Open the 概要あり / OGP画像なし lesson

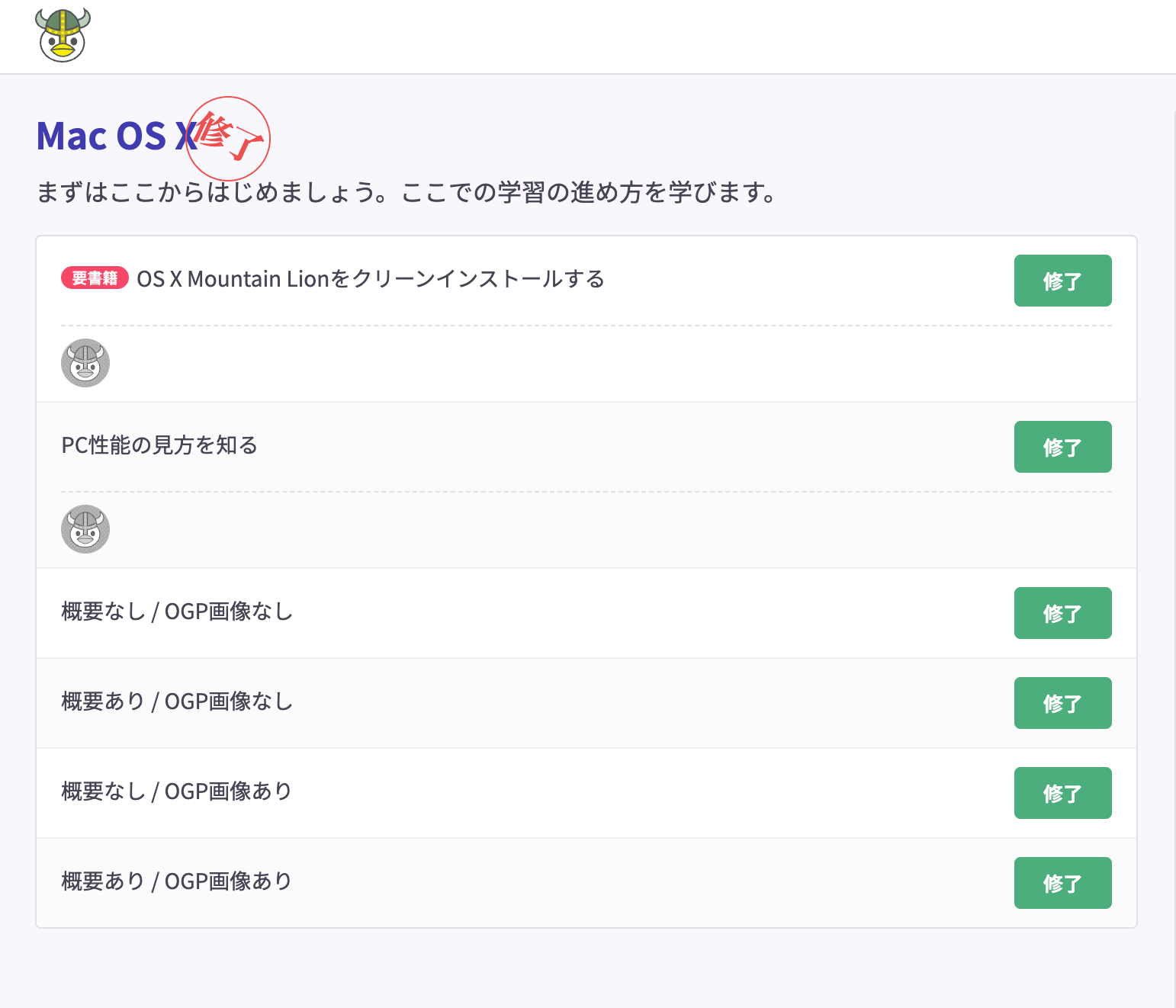point(176,702)
